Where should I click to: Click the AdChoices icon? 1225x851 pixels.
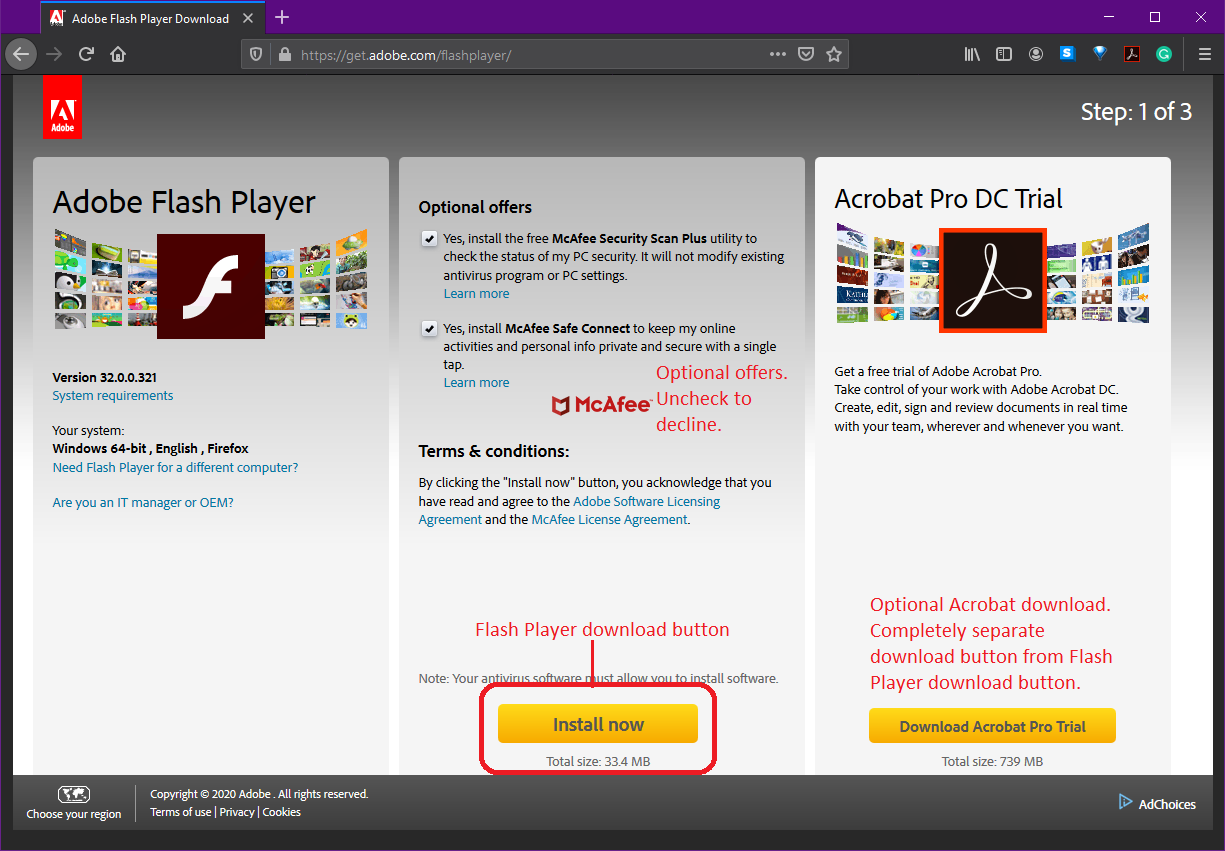click(1124, 803)
